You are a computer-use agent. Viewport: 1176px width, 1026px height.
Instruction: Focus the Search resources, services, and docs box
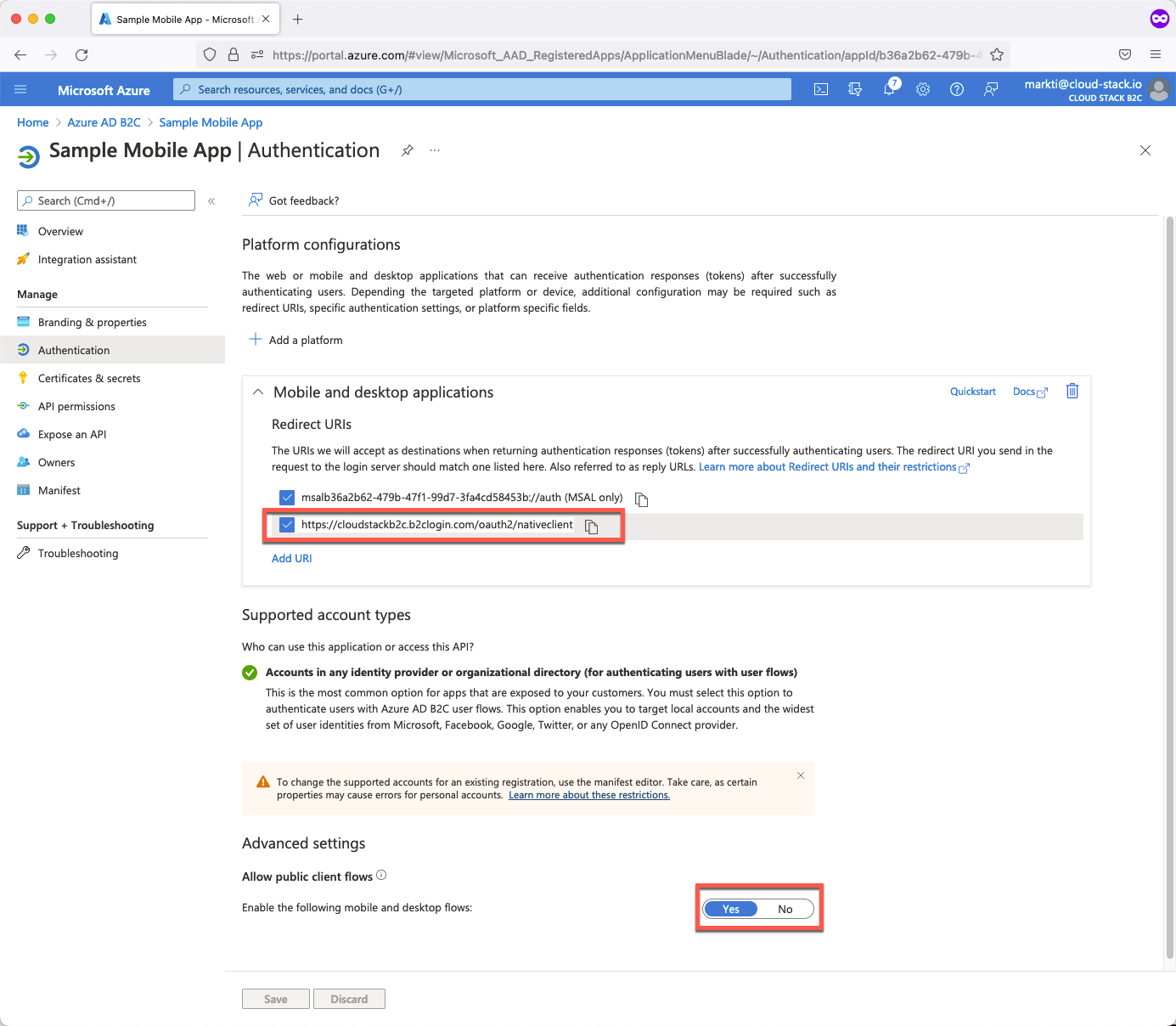click(x=482, y=89)
